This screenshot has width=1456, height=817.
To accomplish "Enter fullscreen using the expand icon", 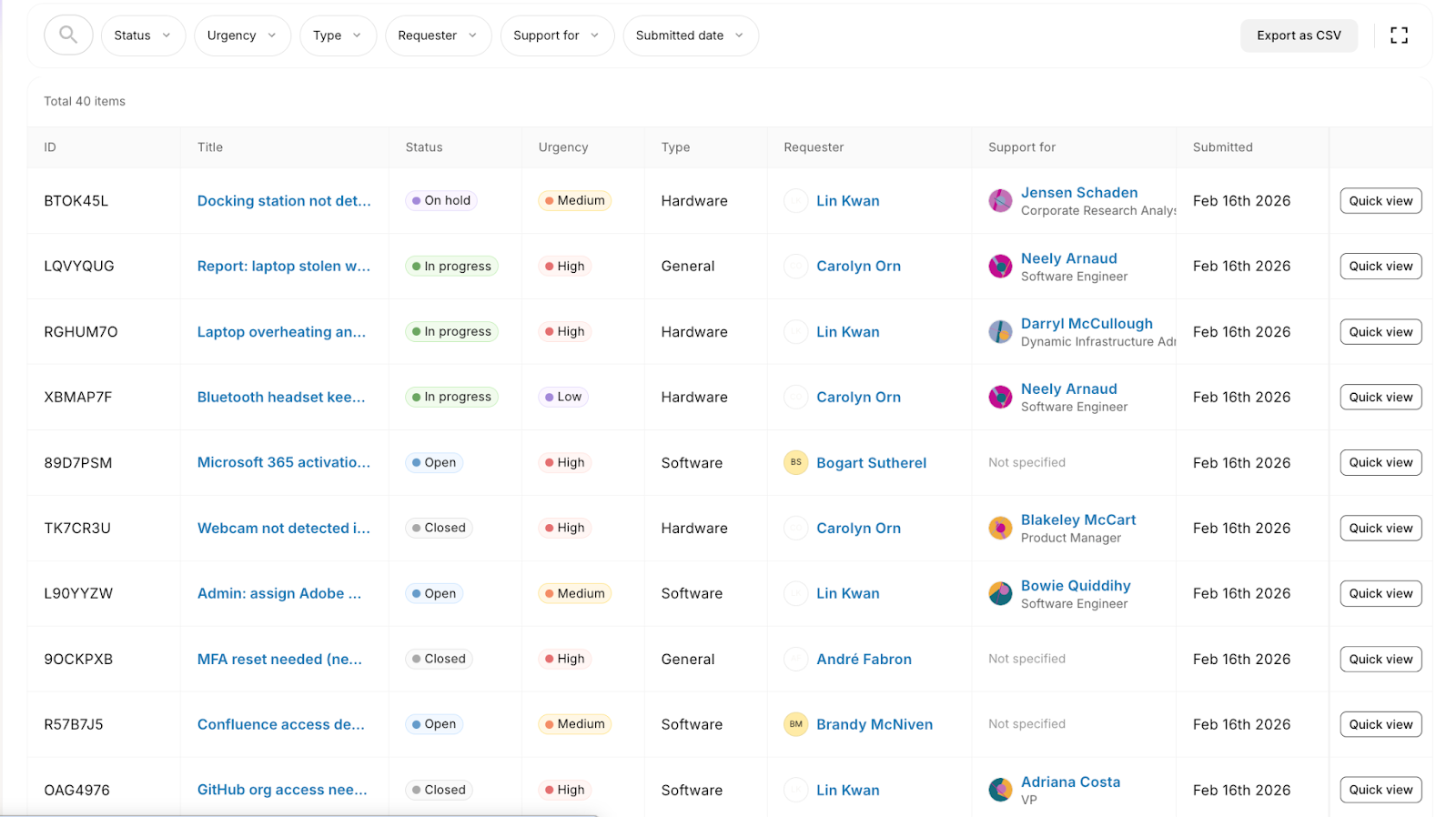I will point(1399,35).
